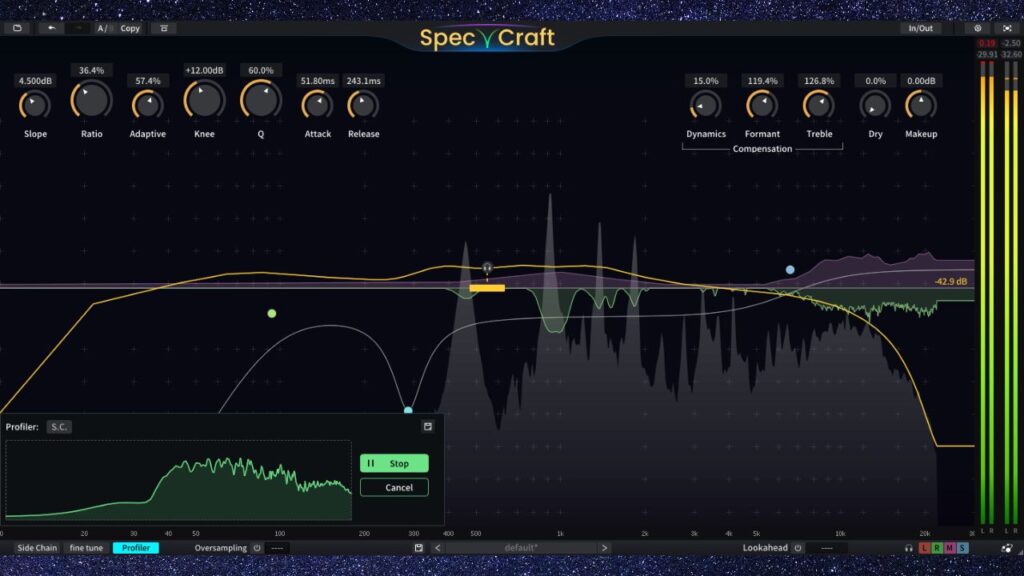Click the Q knob
1024x576 pixels.
261,100
